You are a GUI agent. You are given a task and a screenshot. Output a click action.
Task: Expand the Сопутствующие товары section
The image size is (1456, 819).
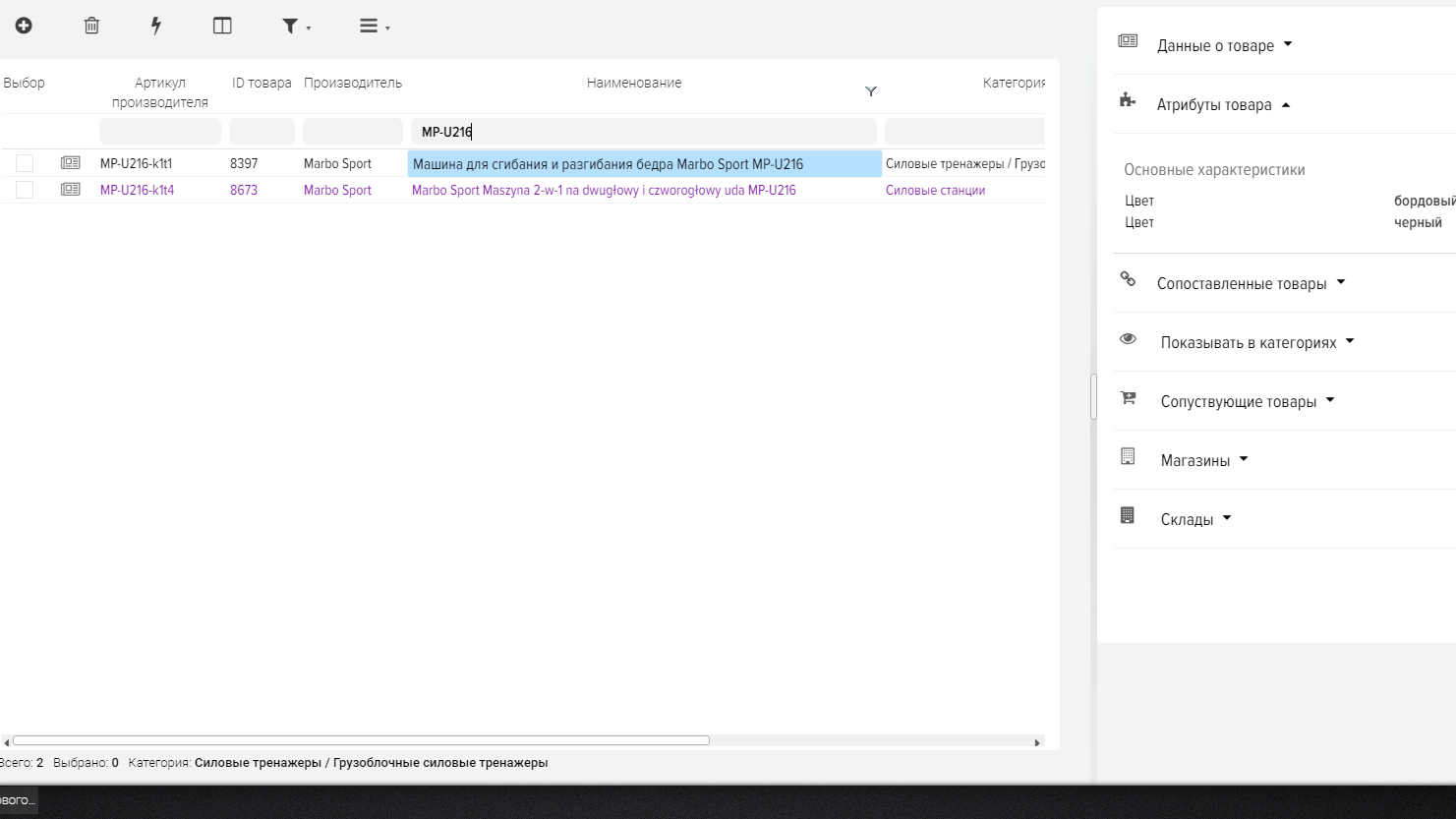coord(1248,401)
